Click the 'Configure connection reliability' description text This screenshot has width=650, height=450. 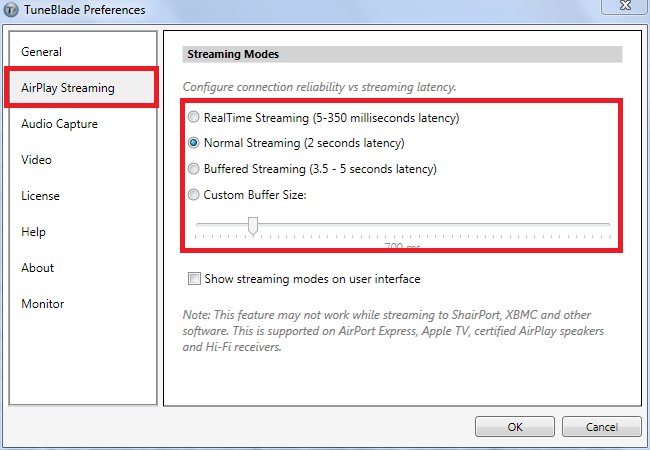319,87
